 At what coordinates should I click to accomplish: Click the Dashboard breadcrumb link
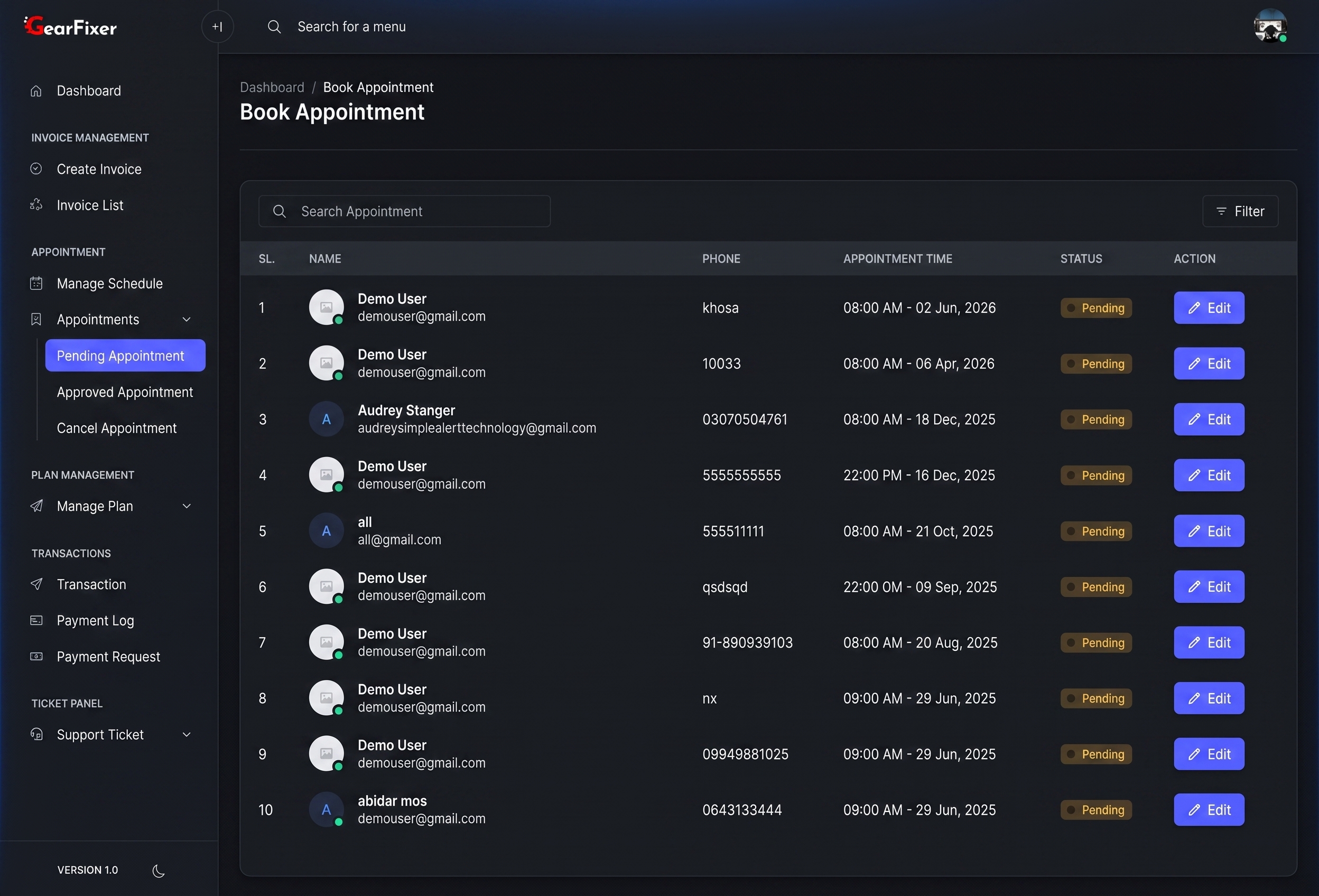(272, 87)
